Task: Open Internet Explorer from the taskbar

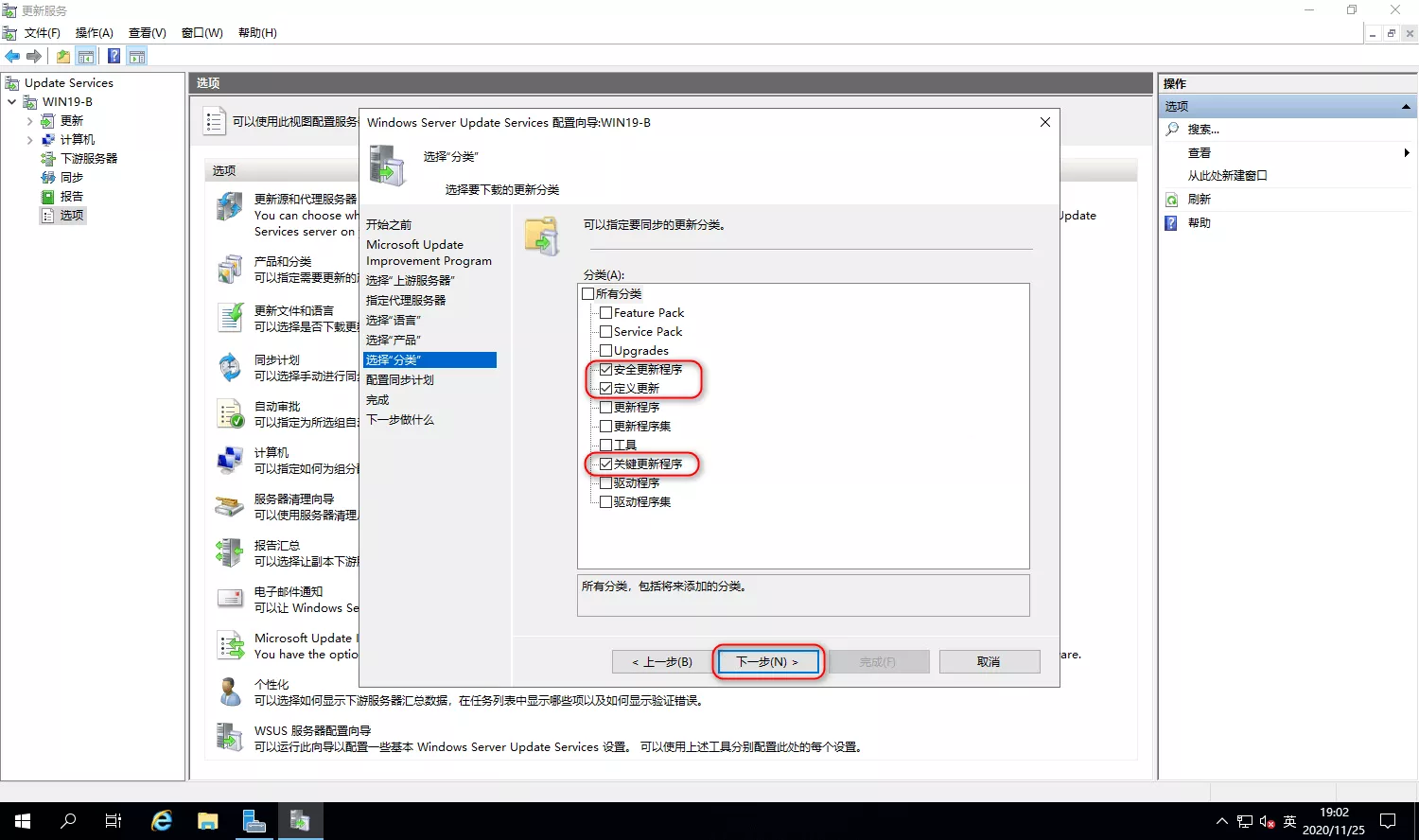Action: 162,820
